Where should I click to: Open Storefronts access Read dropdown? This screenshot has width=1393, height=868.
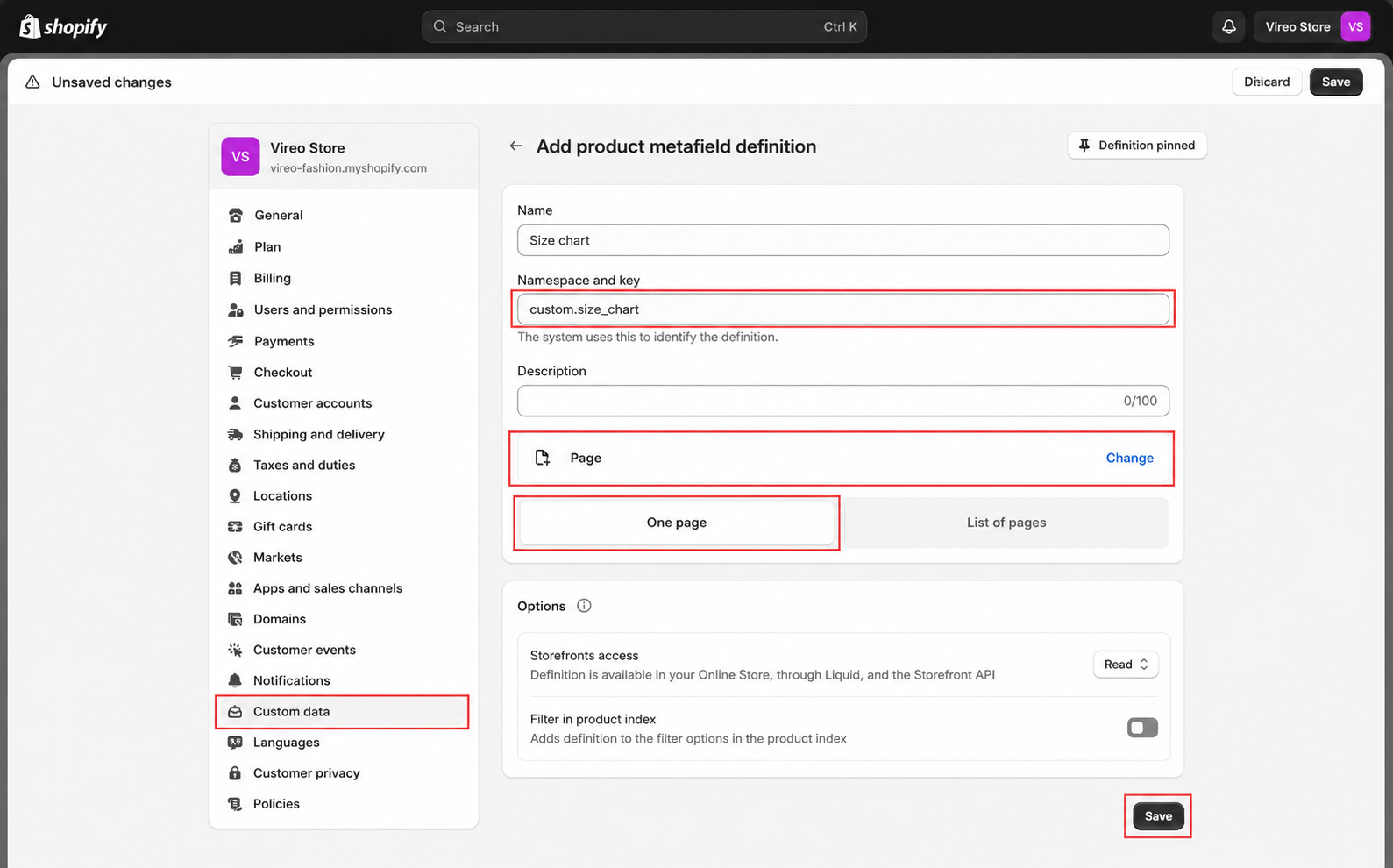tap(1126, 665)
